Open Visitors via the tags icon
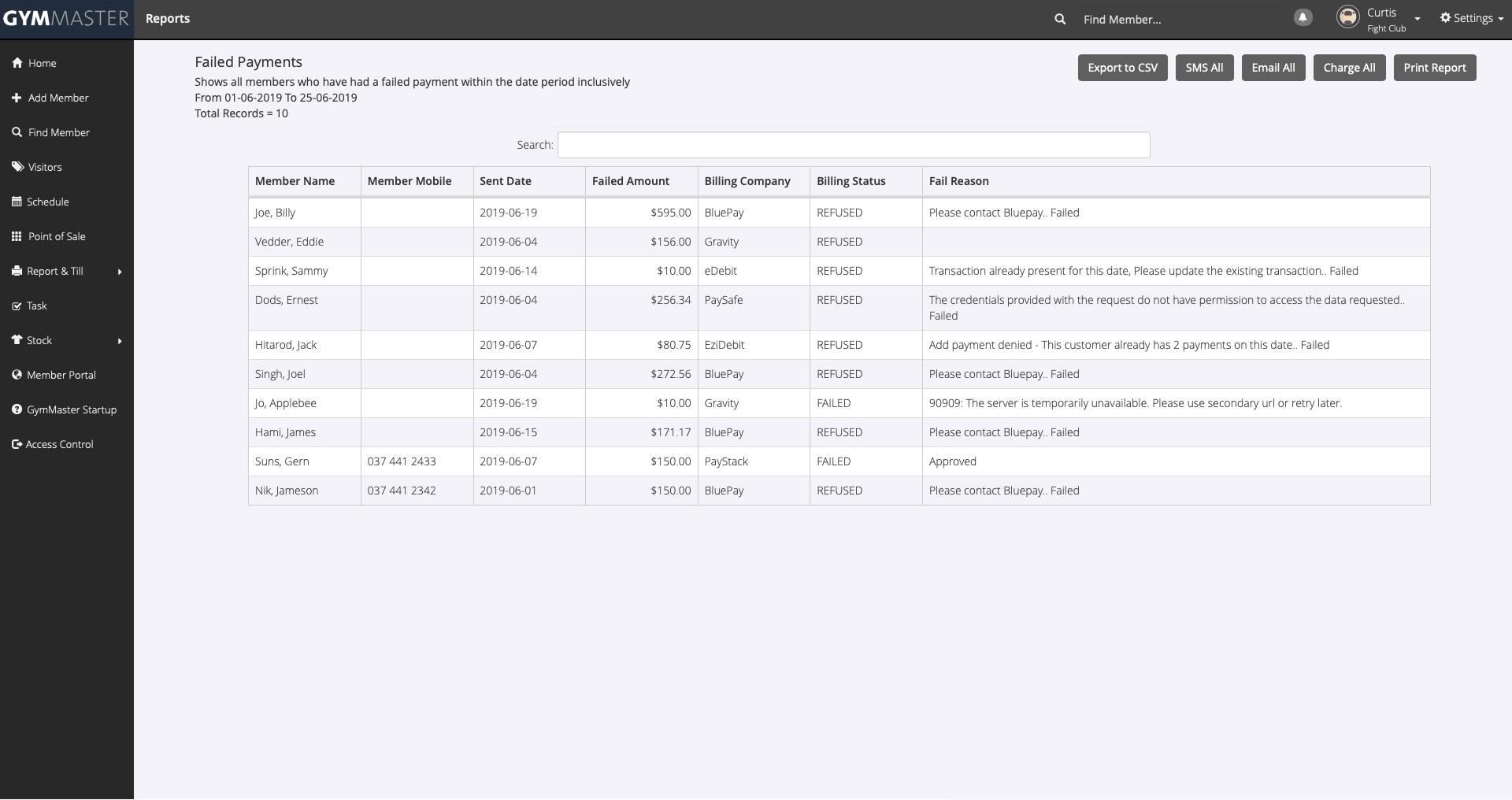 coord(17,167)
